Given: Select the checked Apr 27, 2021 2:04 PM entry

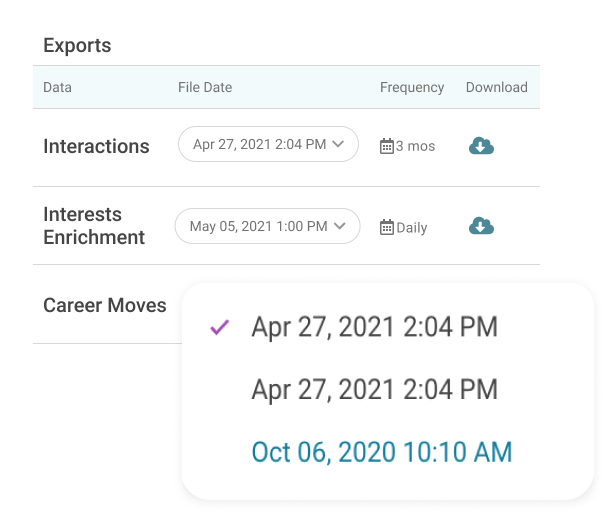Looking at the screenshot, I should [374, 327].
